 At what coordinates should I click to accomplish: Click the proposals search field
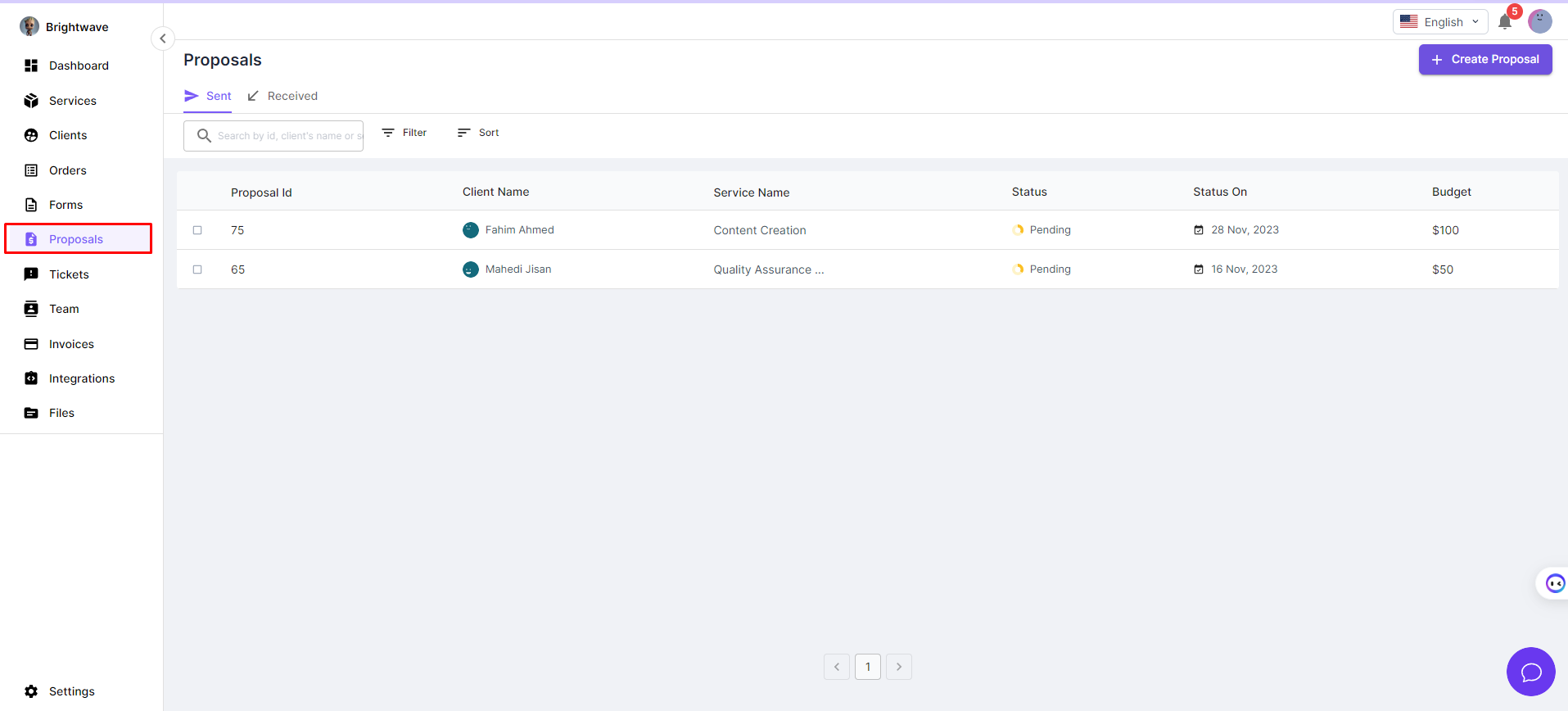[282, 136]
